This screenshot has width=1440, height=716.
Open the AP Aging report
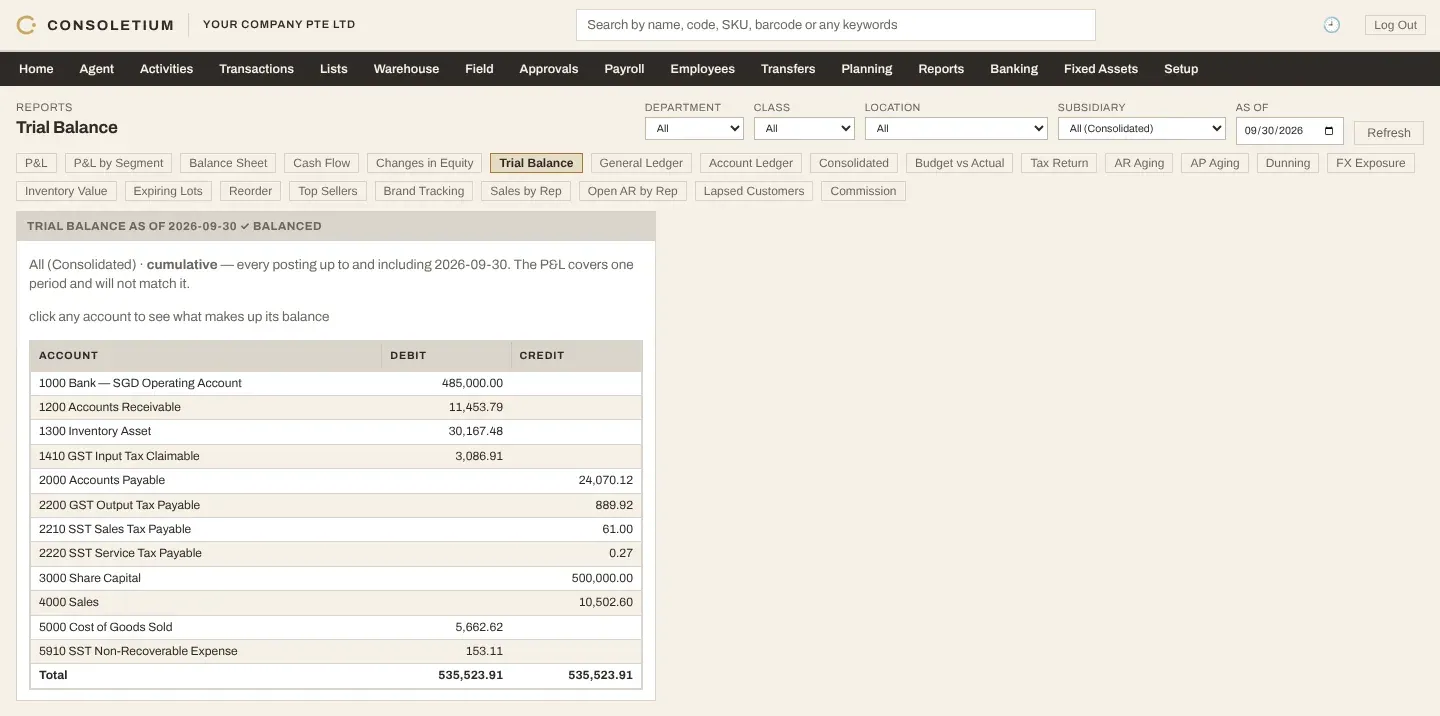pyautogui.click(x=1215, y=163)
